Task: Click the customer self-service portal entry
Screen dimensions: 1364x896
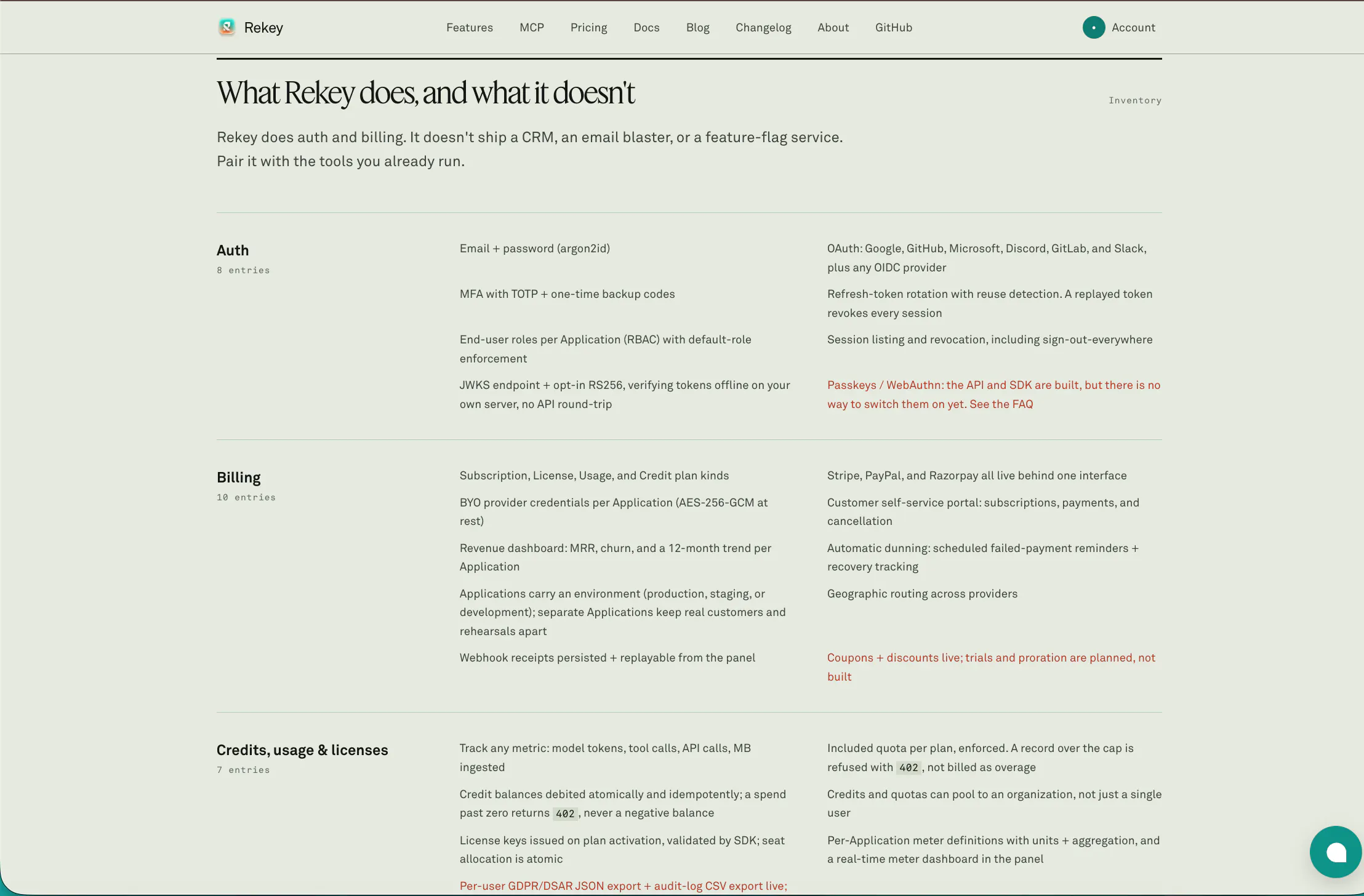Action: pyautogui.click(x=983, y=511)
